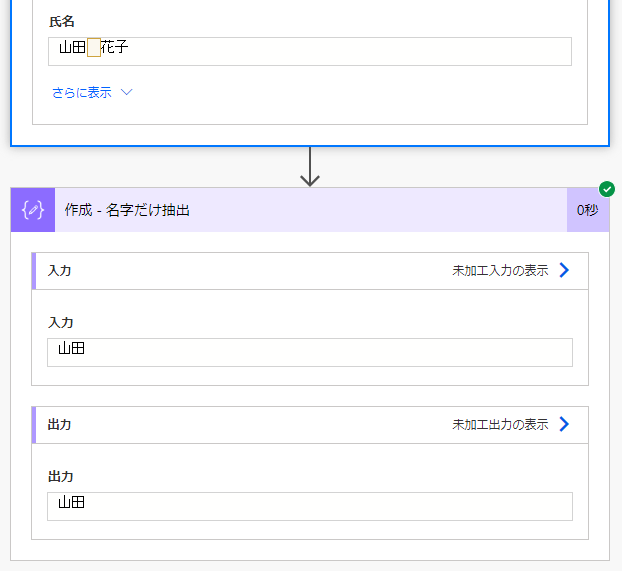
Task: Click the 出力 value field showing 山田
Action: pos(310,506)
